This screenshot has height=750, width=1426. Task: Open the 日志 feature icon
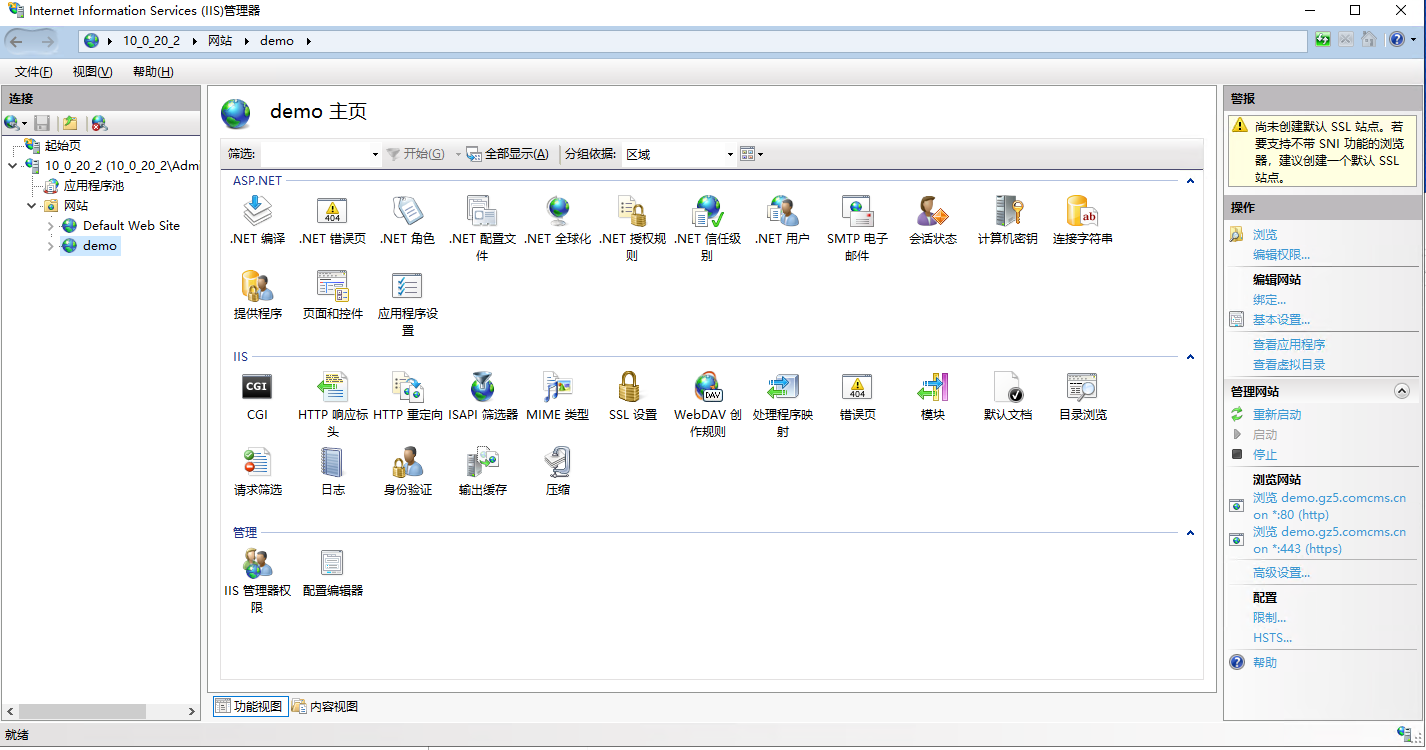pyautogui.click(x=332, y=472)
